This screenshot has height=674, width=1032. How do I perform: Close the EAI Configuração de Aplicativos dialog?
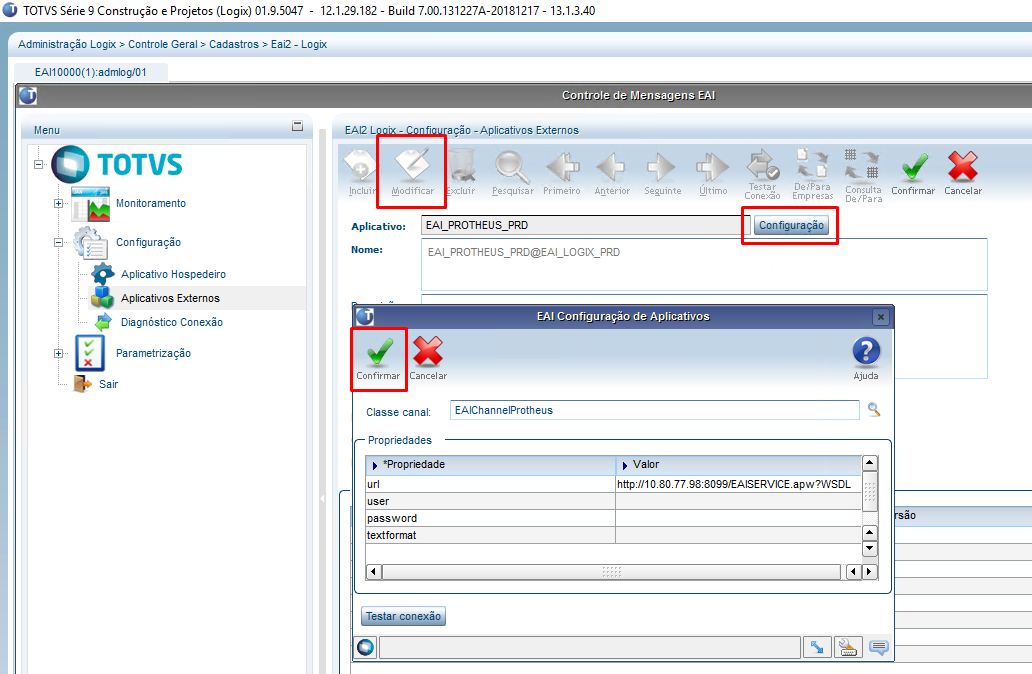coord(881,317)
